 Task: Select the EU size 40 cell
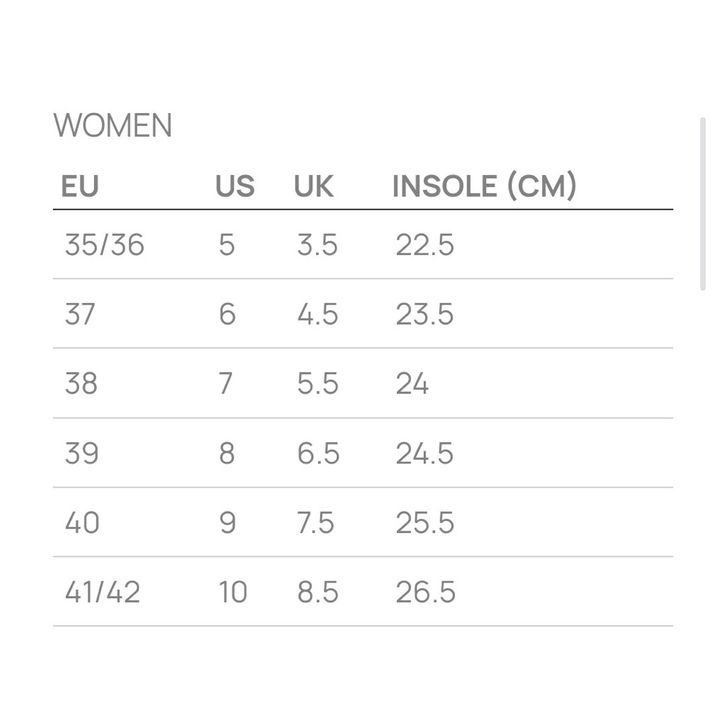click(x=82, y=522)
